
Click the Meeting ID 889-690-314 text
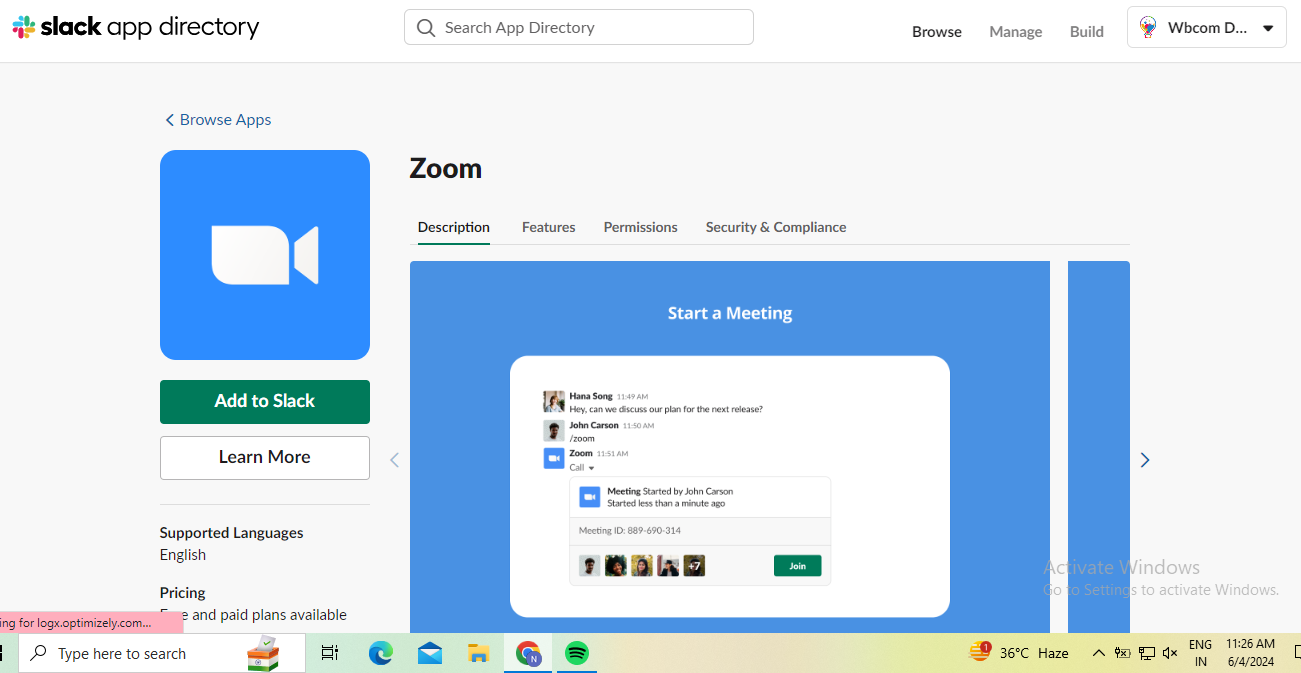pyautogui.click(x=630, y=531)
